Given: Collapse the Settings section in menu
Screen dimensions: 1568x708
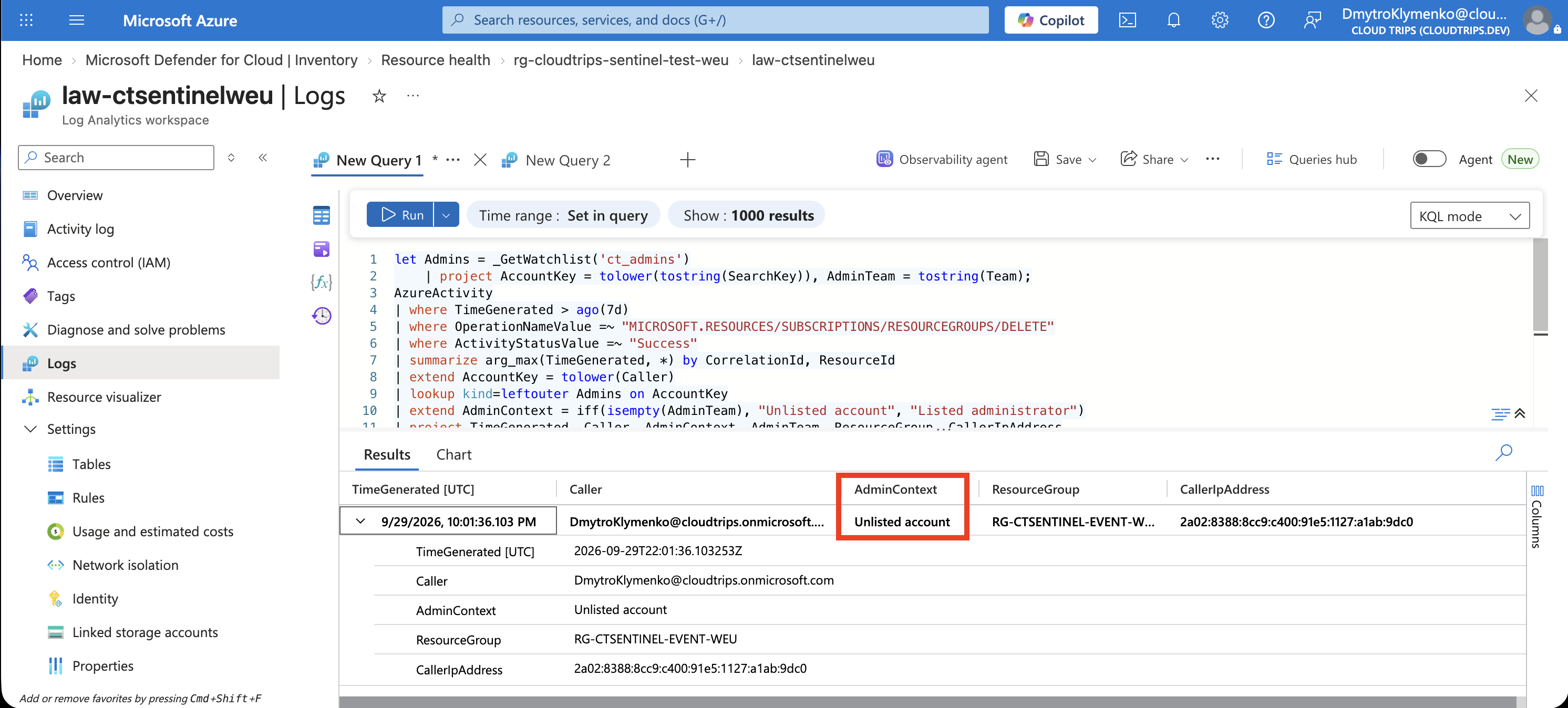Looking at the screenshot, I should point(30,429).
